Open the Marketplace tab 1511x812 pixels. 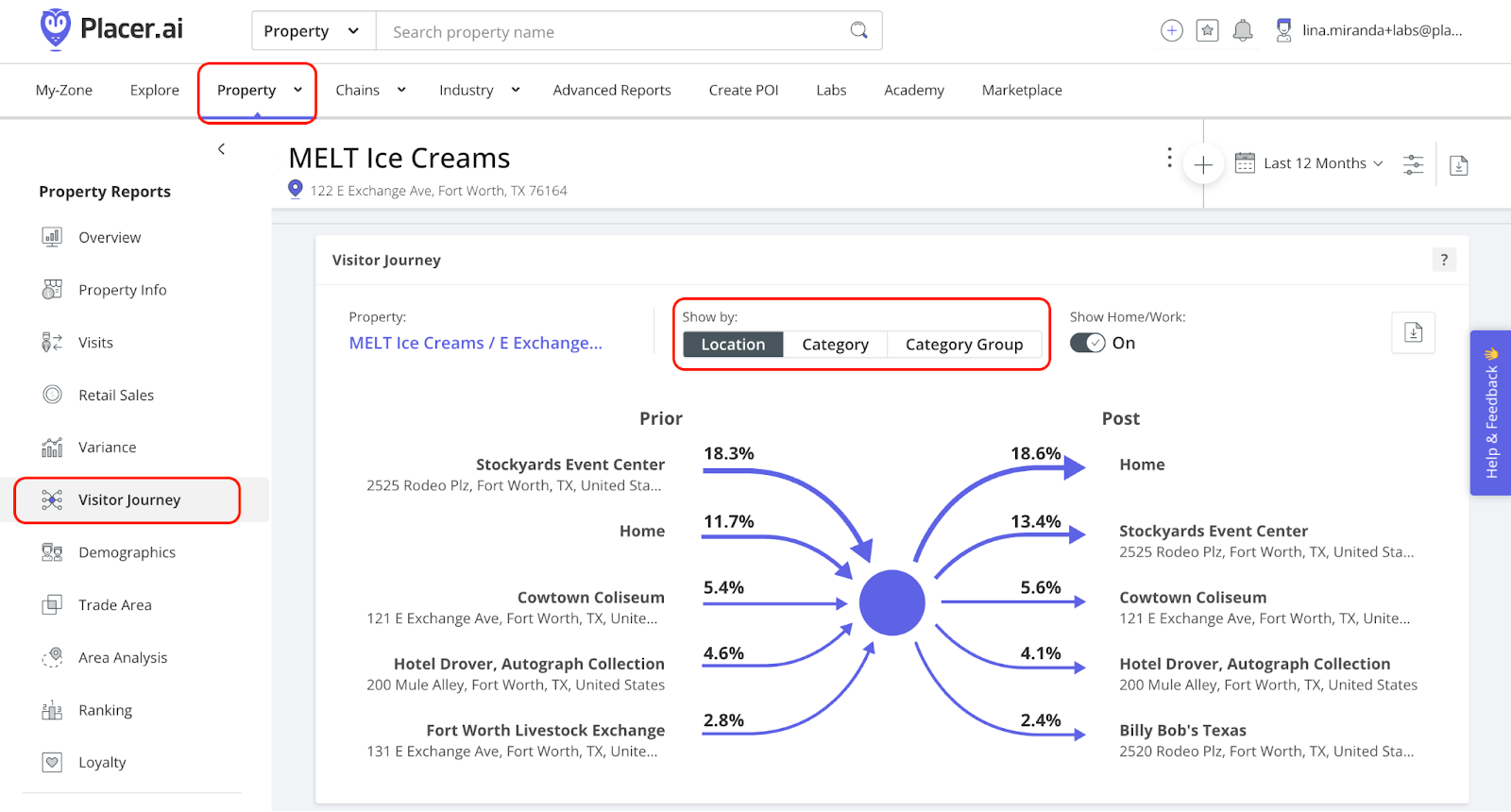point(1022,90)
